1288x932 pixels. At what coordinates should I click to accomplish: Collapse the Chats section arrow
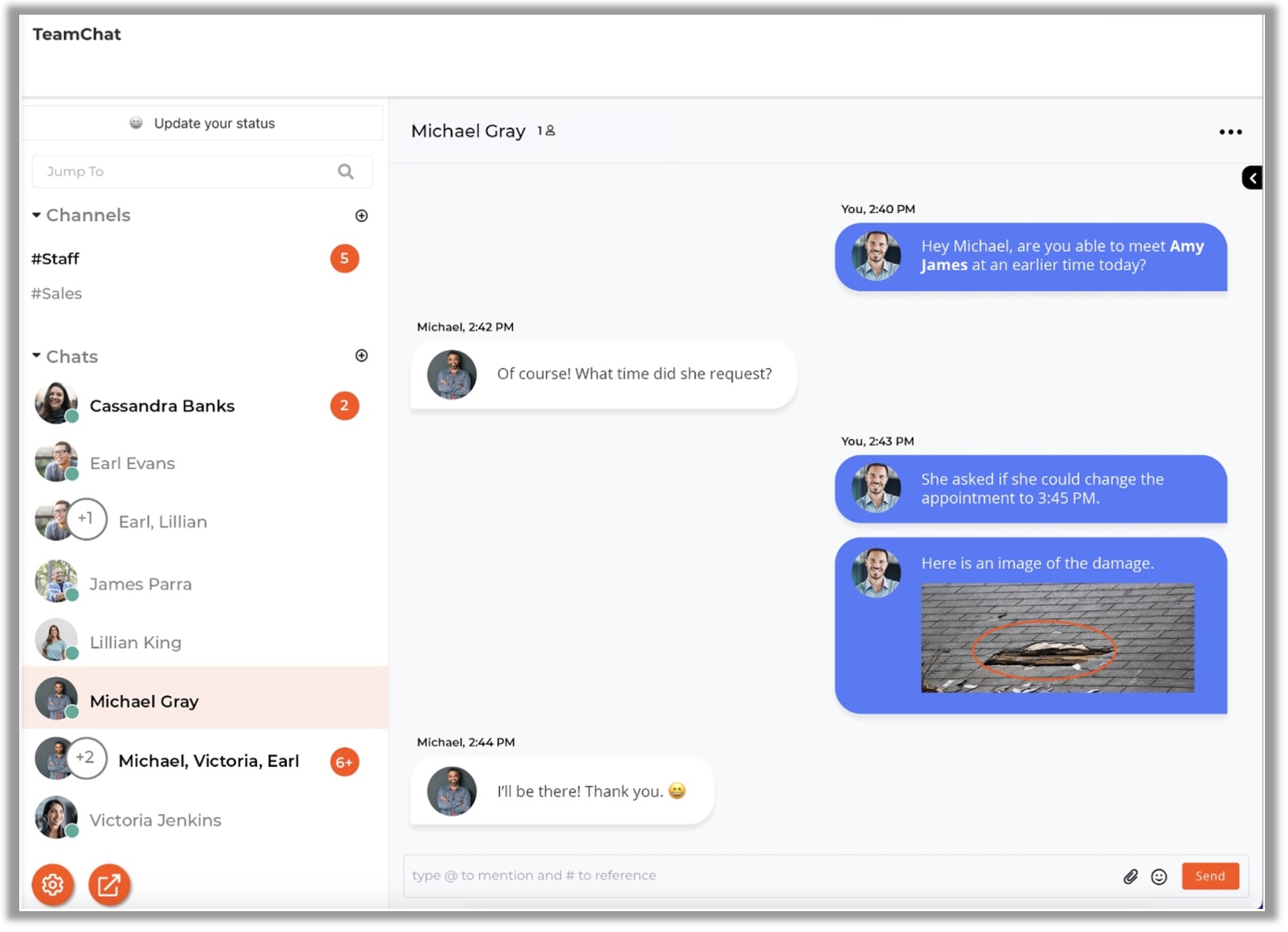pos(36,356)
